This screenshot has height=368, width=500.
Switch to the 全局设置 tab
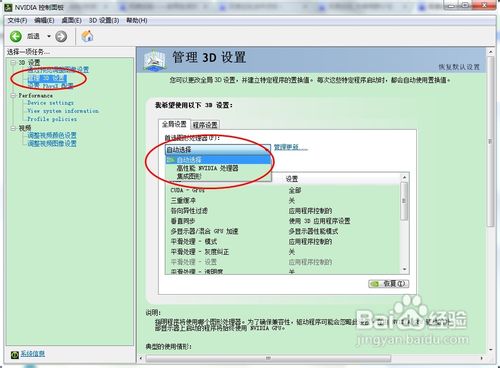(x=174, y=124)
